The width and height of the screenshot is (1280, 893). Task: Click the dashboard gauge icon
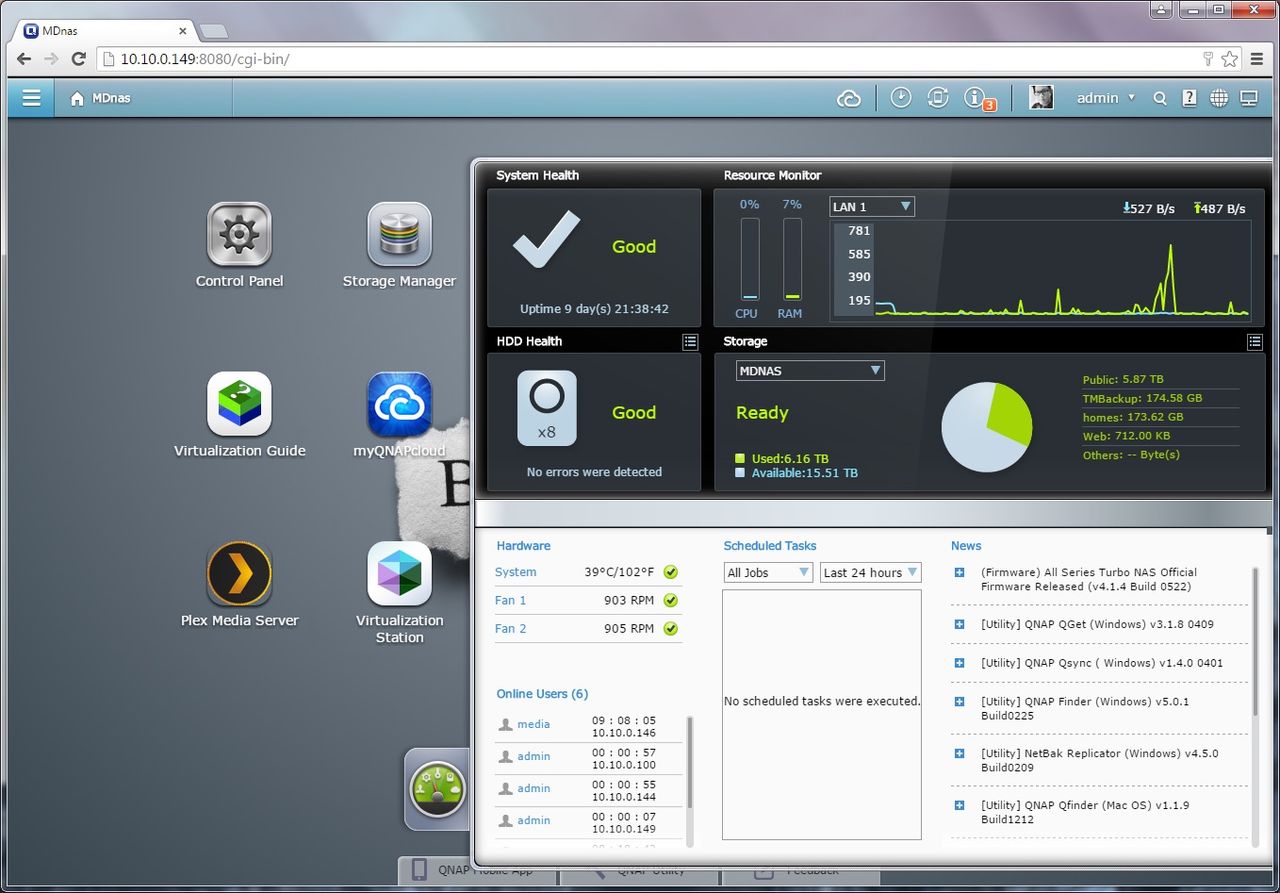pyautogui.click(x=437, y=789)
